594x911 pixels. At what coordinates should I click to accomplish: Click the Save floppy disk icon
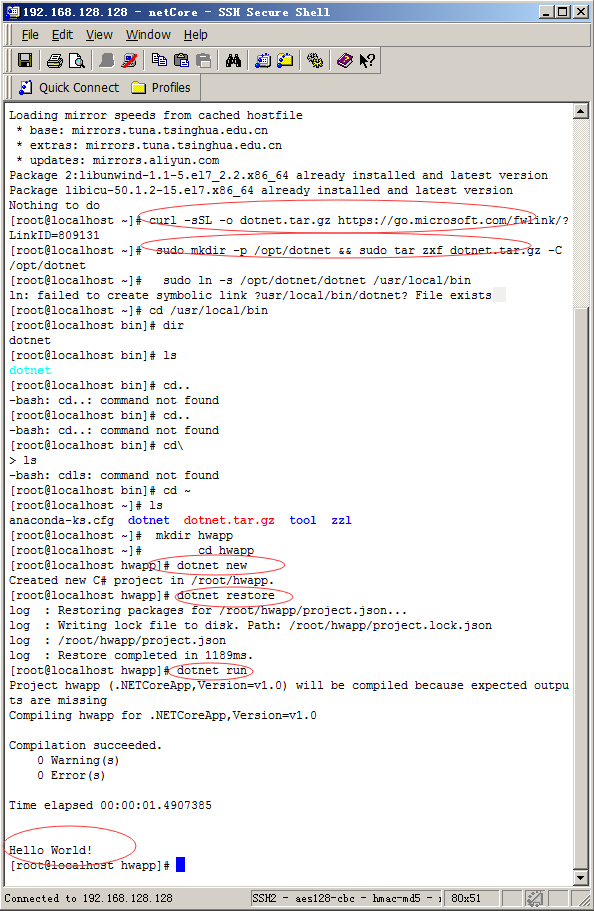pyautogui.click(x=24, y=60)
